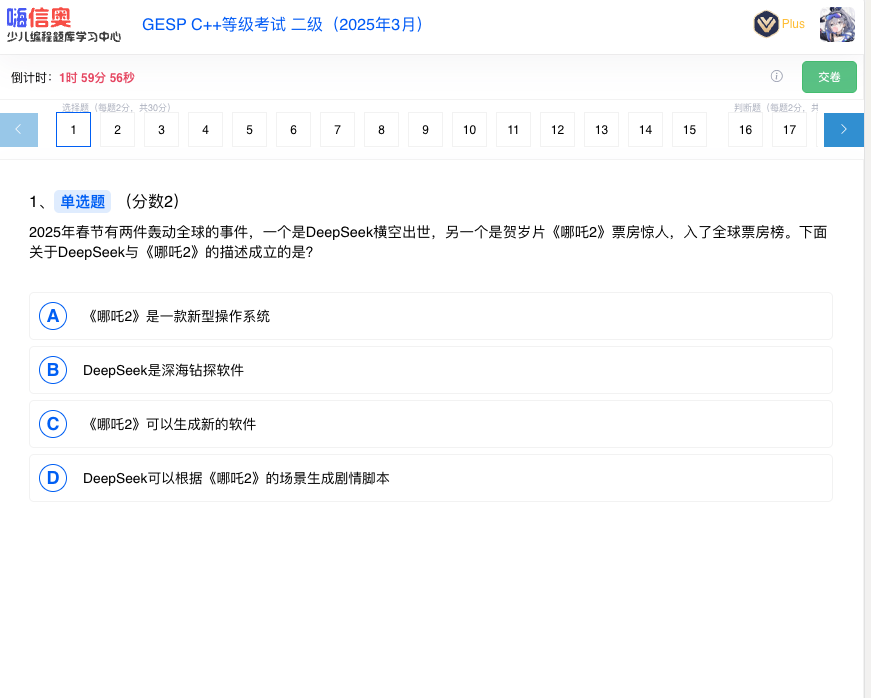Choose answer text DeepSeek可以根据《哪吒2》的场景生成剧情脚本

[x=236, y=478]
